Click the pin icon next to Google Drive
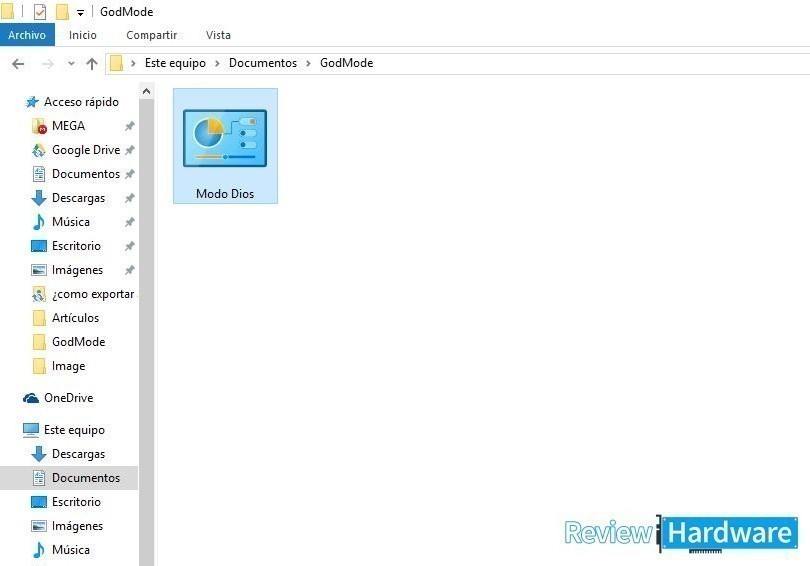 (130, 150)
